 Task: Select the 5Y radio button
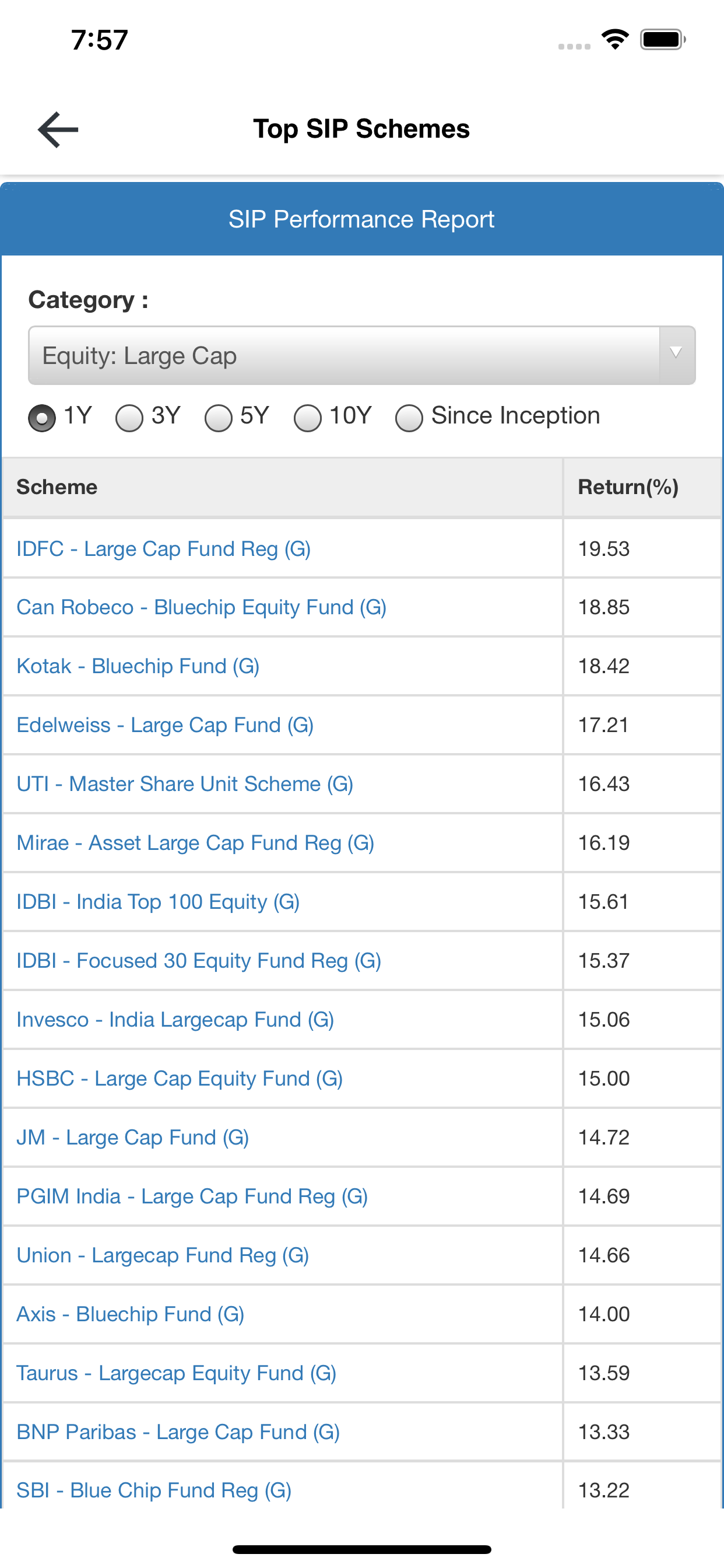[x=219, y=418]
